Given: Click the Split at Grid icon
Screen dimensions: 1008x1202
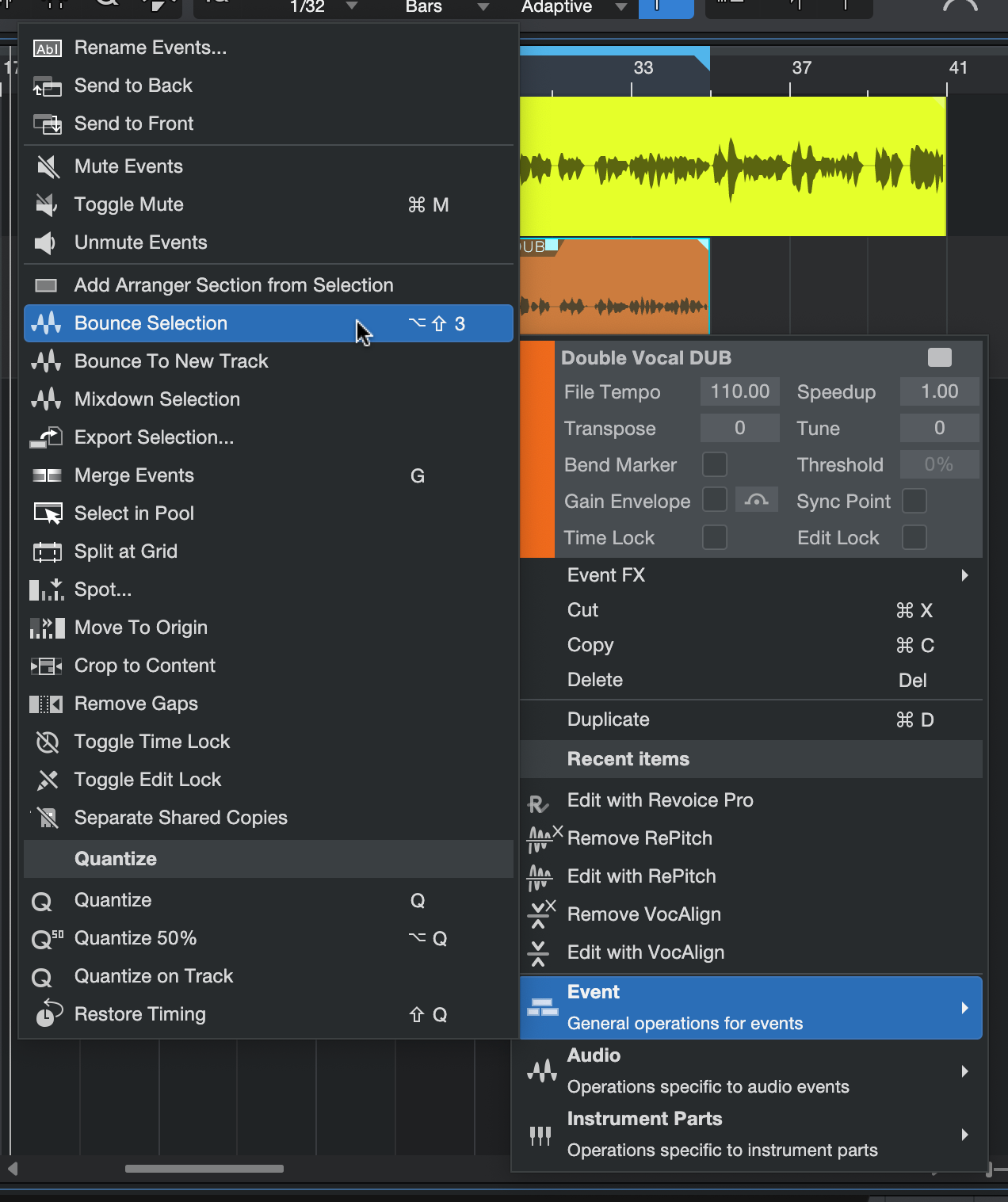Looking at the screenshot, I should (47, 551).
